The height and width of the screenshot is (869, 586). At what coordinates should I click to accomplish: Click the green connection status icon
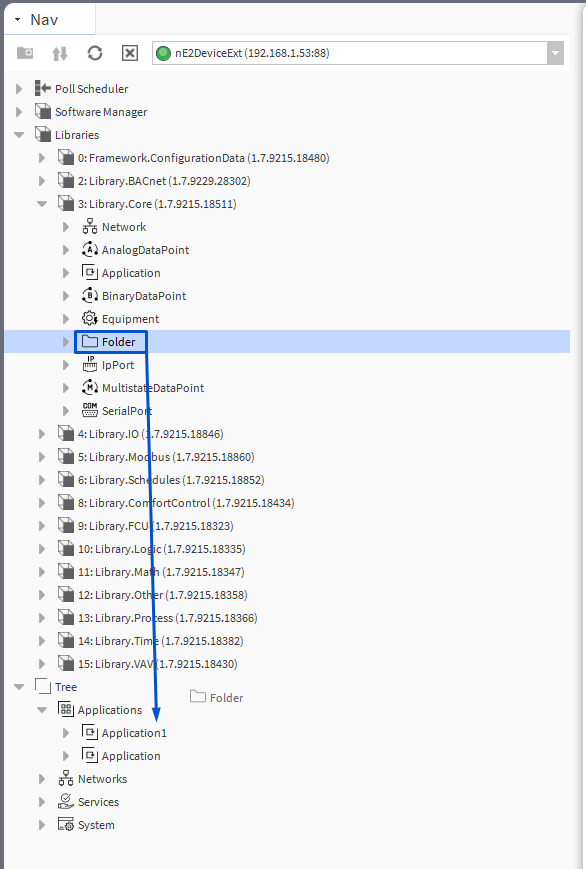164,53
